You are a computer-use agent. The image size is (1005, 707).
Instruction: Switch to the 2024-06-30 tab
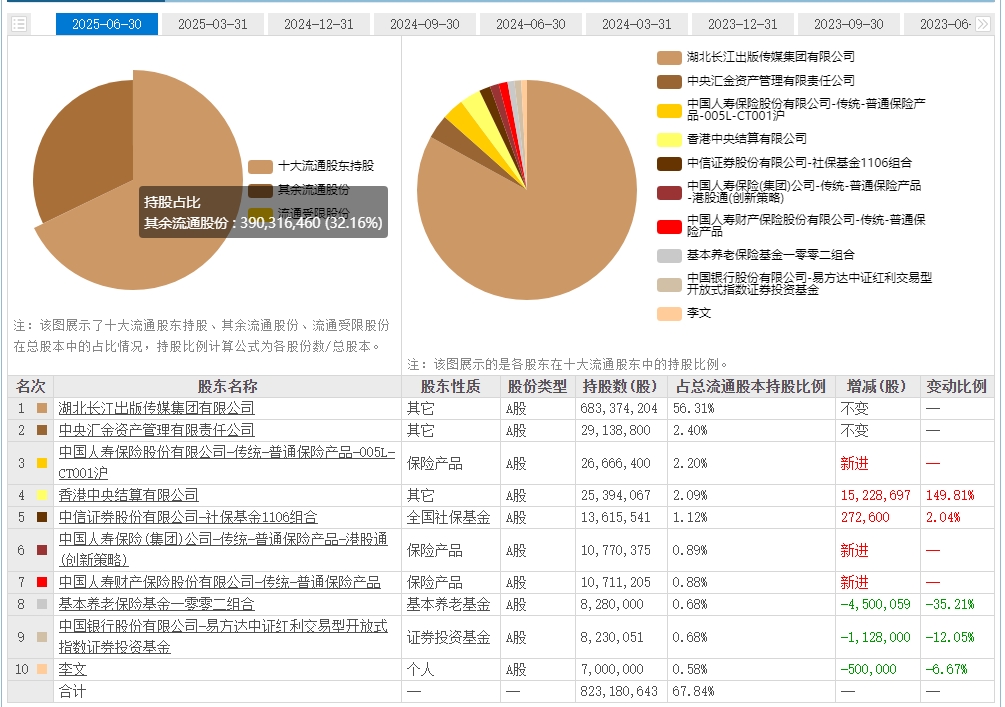click(x=531, y=24)
